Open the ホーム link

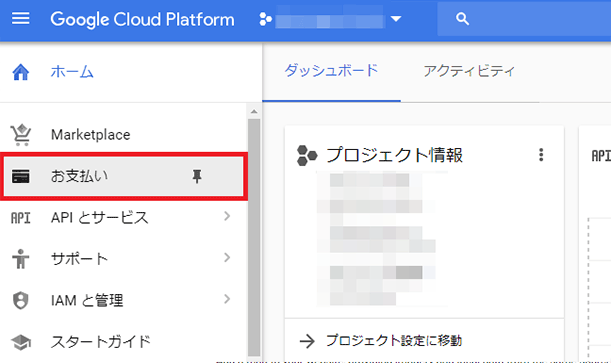[72, 72]
